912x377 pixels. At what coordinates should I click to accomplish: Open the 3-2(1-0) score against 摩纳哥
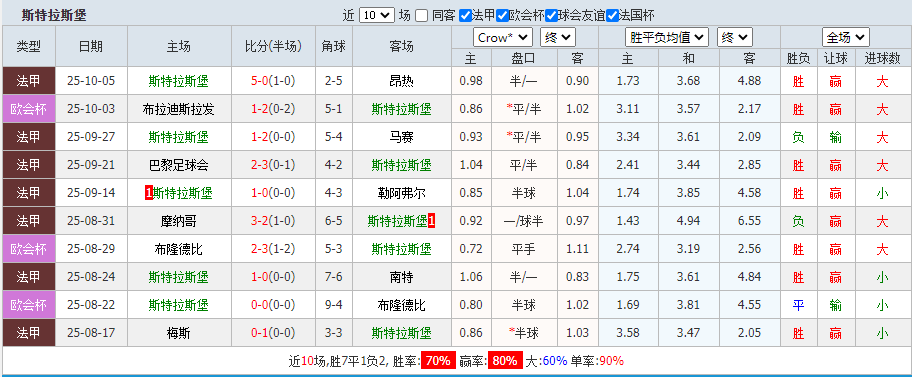[x=274, y=221]
